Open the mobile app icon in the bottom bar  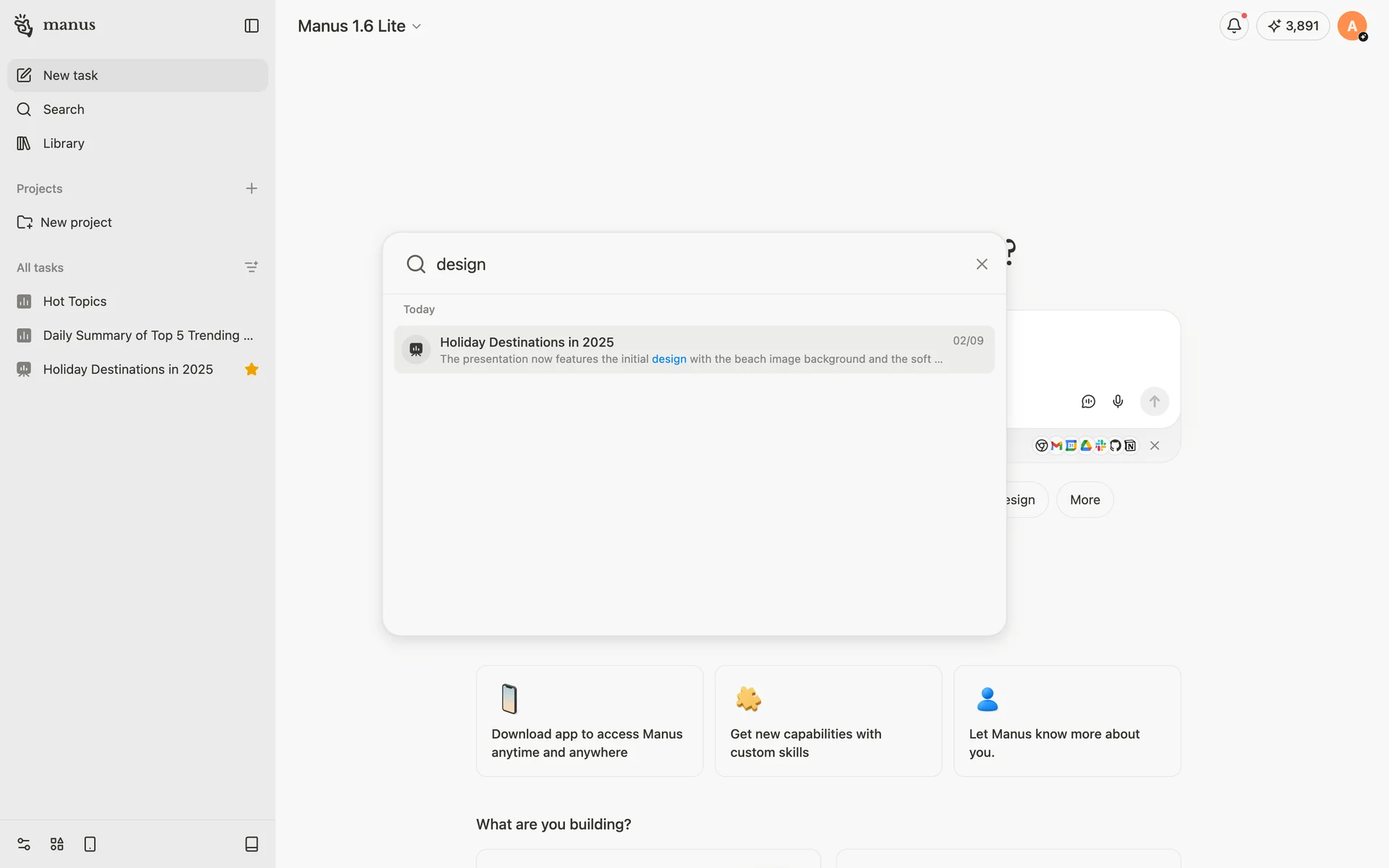(x=90, y=844)
